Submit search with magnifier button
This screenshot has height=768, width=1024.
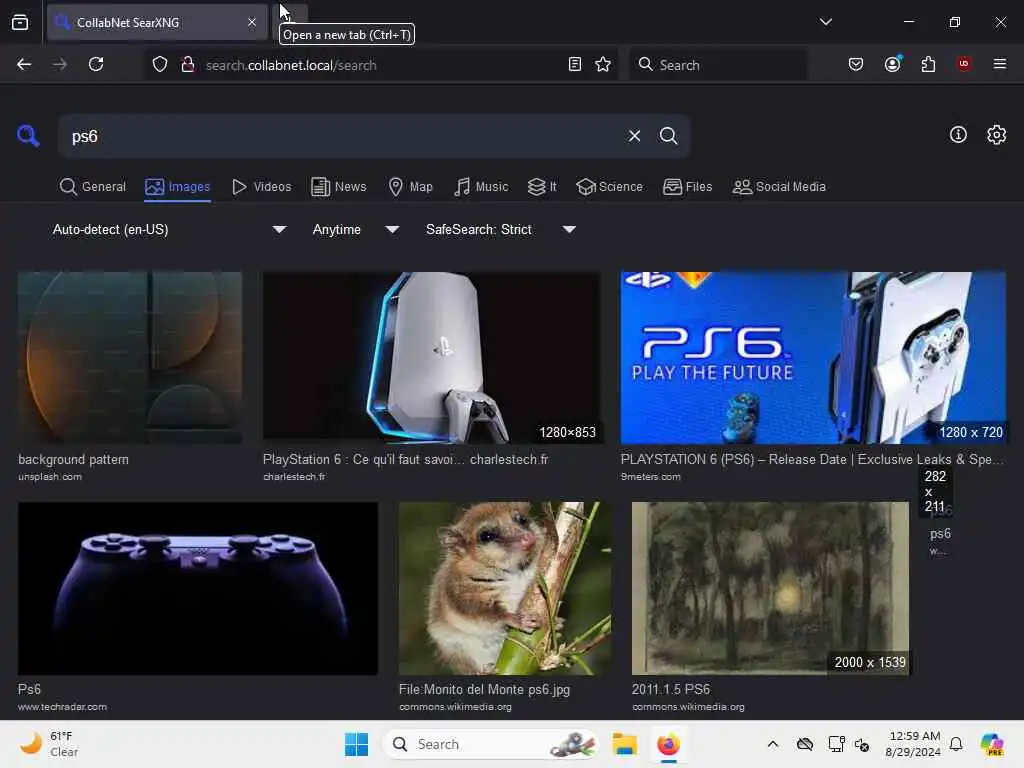coord(668,136)
